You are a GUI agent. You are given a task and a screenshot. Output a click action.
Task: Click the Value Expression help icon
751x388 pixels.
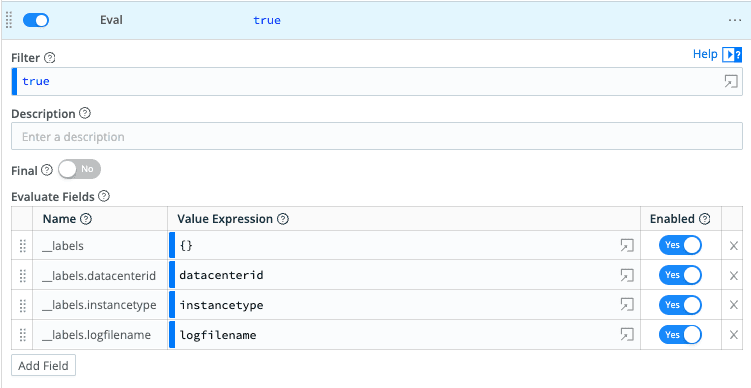coord(283,219)
